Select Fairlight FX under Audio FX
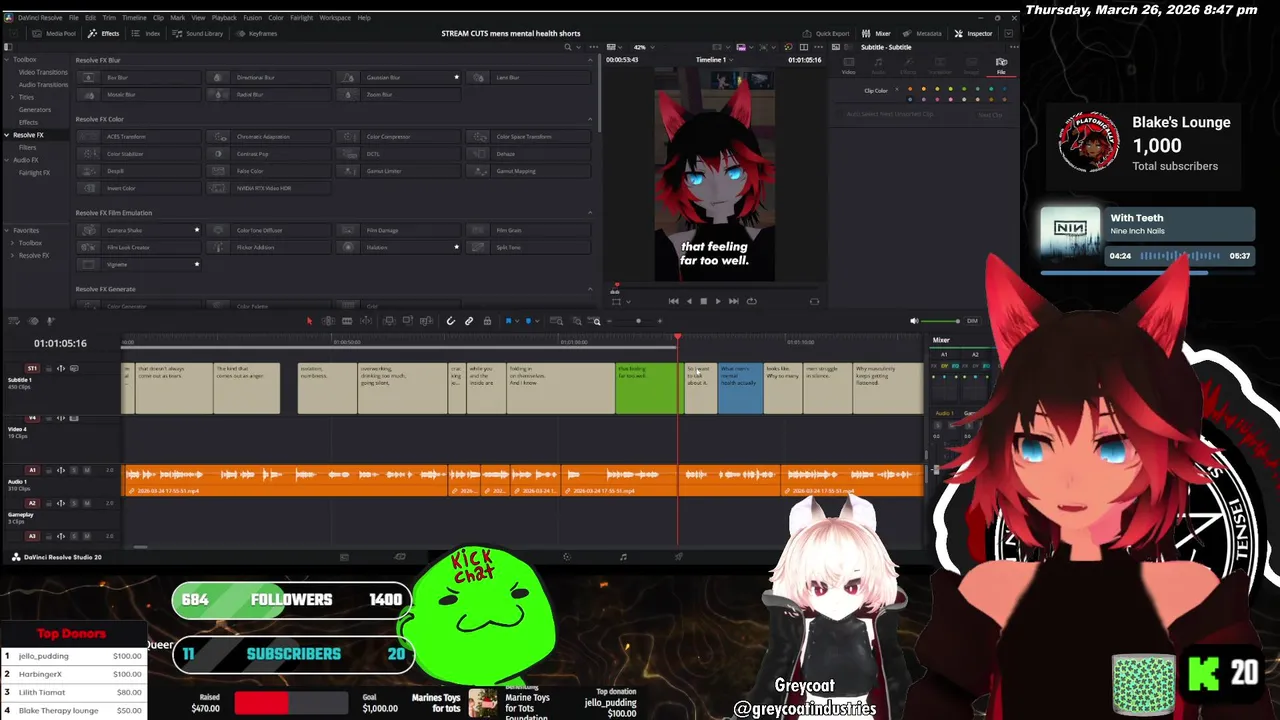This screenshot has height=720, width=1280. (34, 172)
